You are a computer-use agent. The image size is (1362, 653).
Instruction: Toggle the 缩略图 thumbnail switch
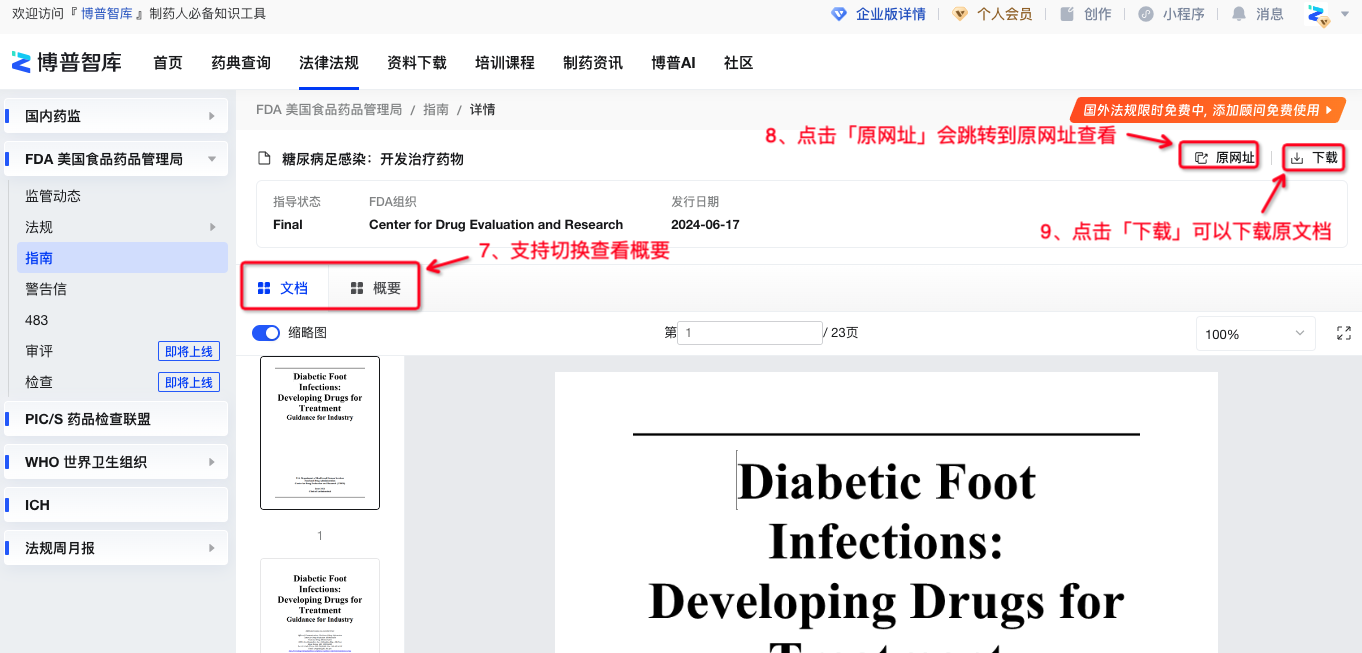(266, 333)
